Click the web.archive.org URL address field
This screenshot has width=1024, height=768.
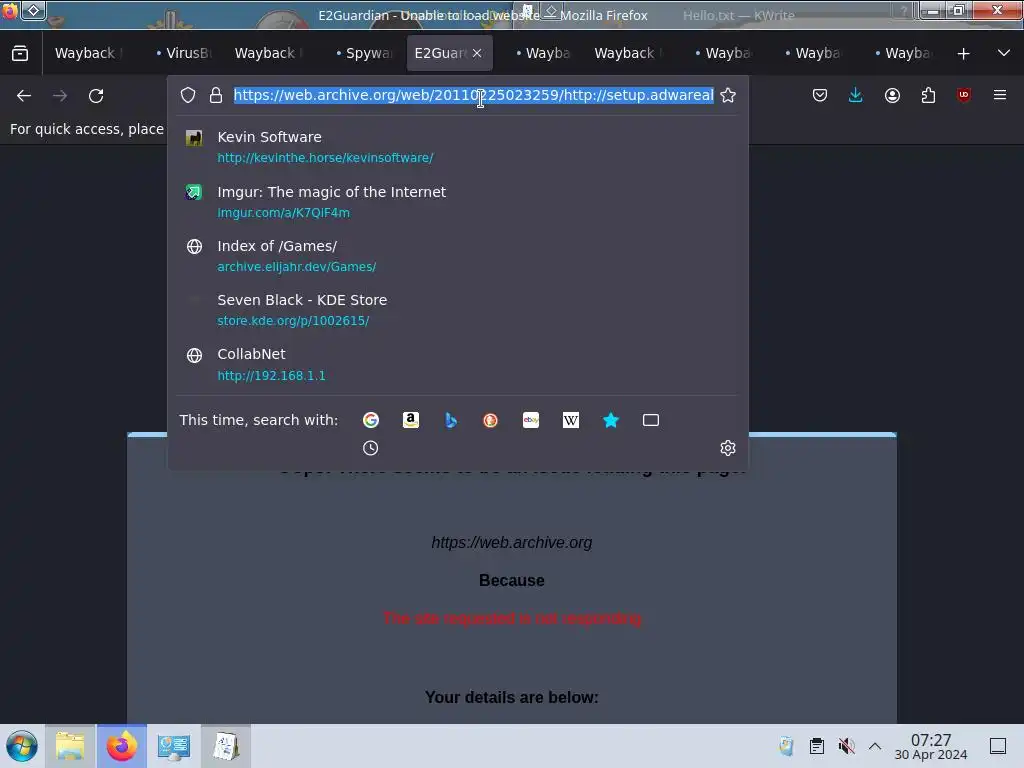[x=473, y=95]
